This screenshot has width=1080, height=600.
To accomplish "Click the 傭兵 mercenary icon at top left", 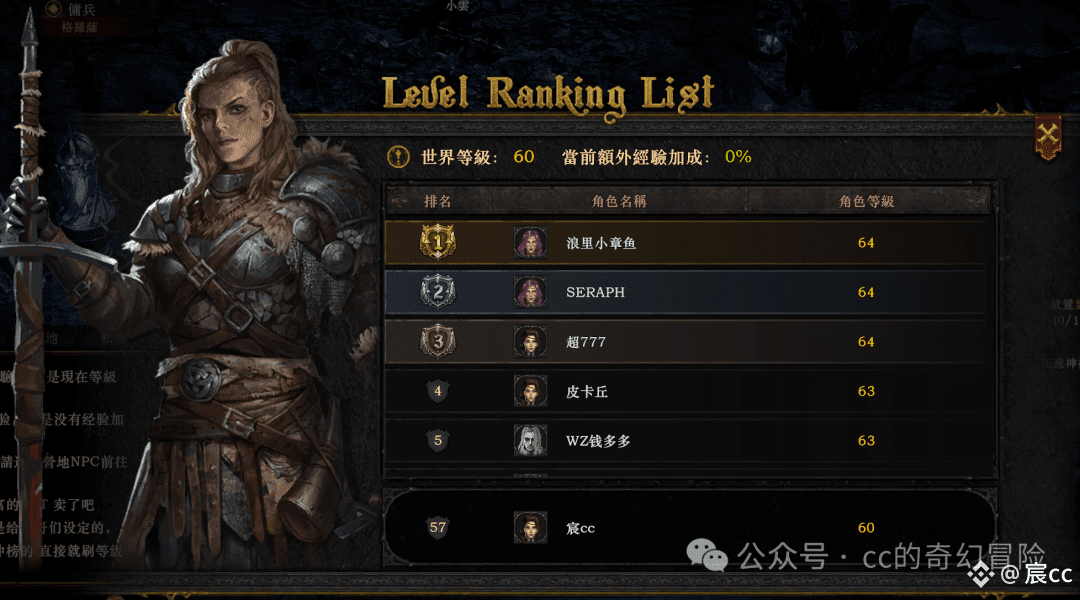I will pyautogui.click(x=53, y=9).
